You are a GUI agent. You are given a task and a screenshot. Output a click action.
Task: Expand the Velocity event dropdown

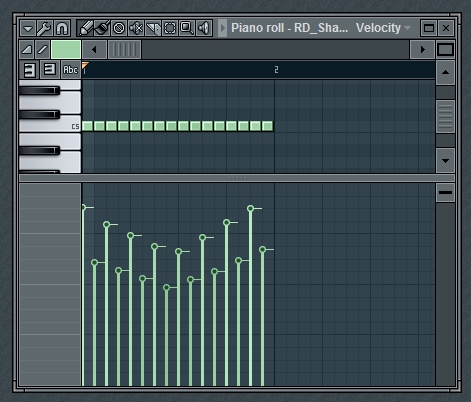[x=383, y=28]
